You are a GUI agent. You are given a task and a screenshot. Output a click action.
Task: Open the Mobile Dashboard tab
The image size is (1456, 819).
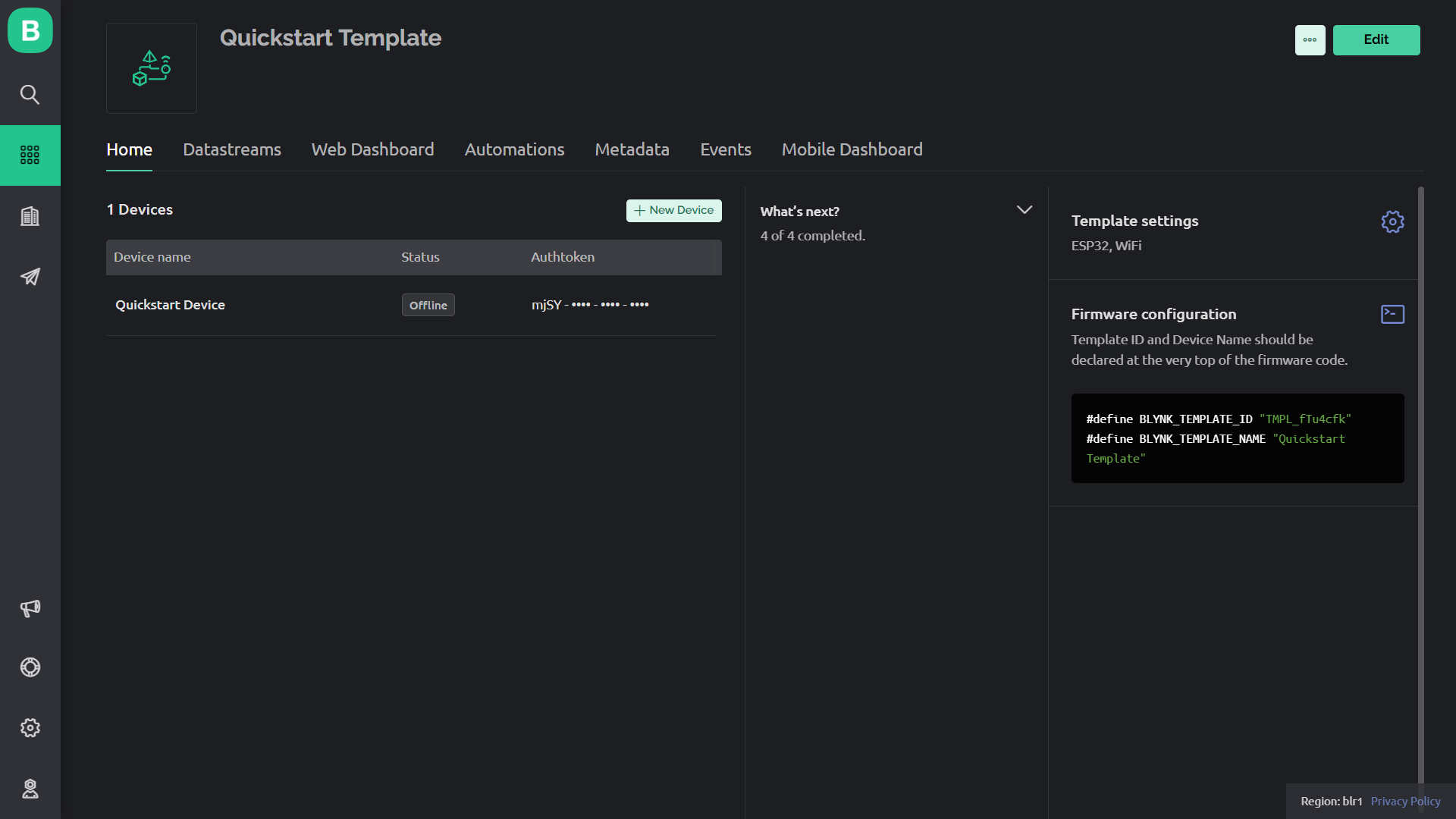coord(852,149)
